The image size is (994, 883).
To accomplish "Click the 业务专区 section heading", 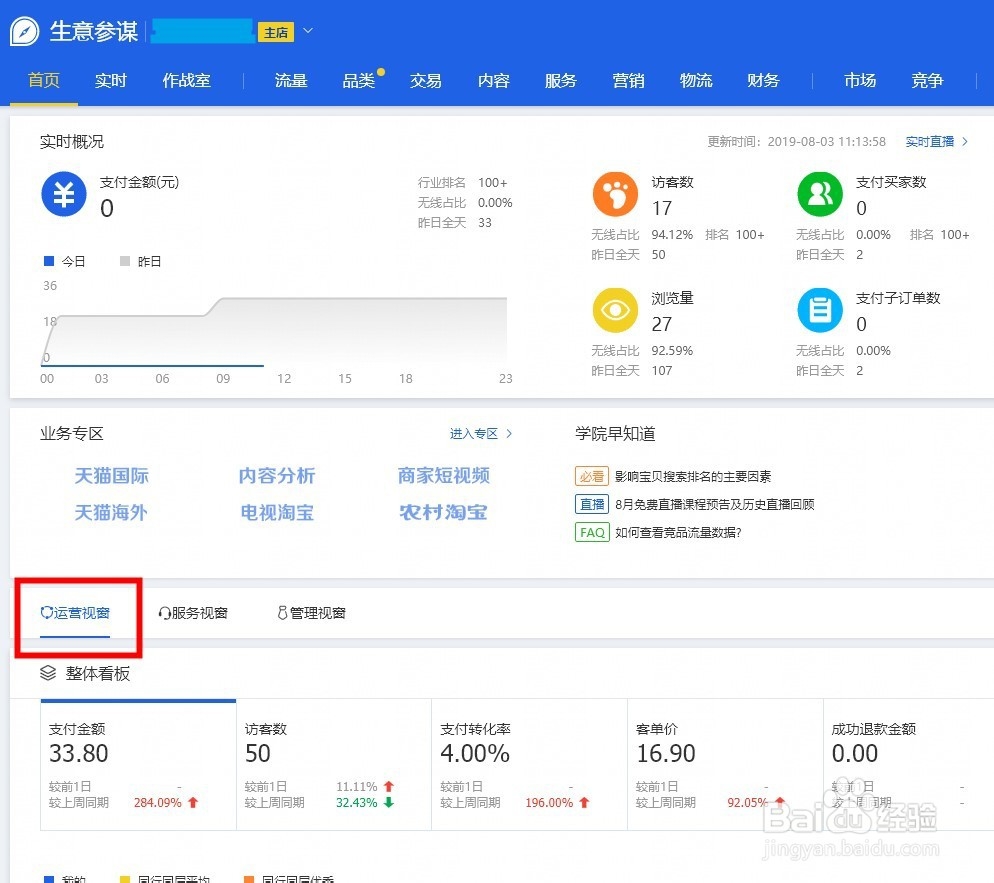I will coord(72,434).
